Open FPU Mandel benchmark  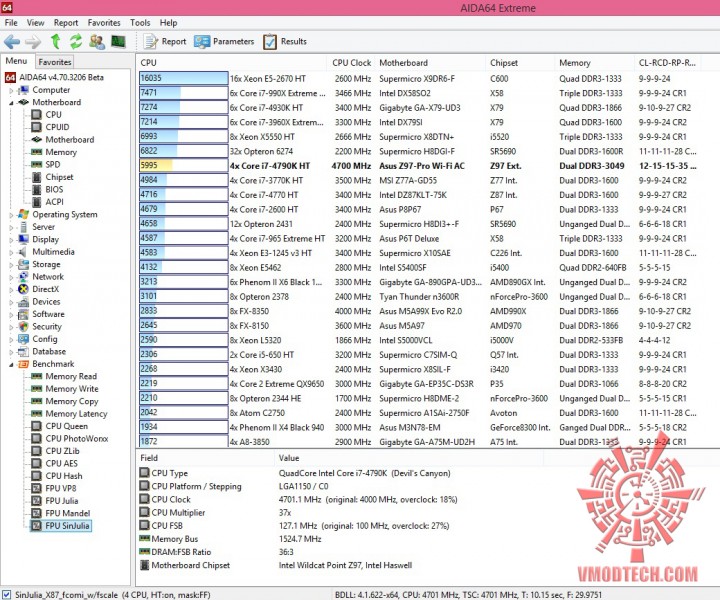pos(68,513)
